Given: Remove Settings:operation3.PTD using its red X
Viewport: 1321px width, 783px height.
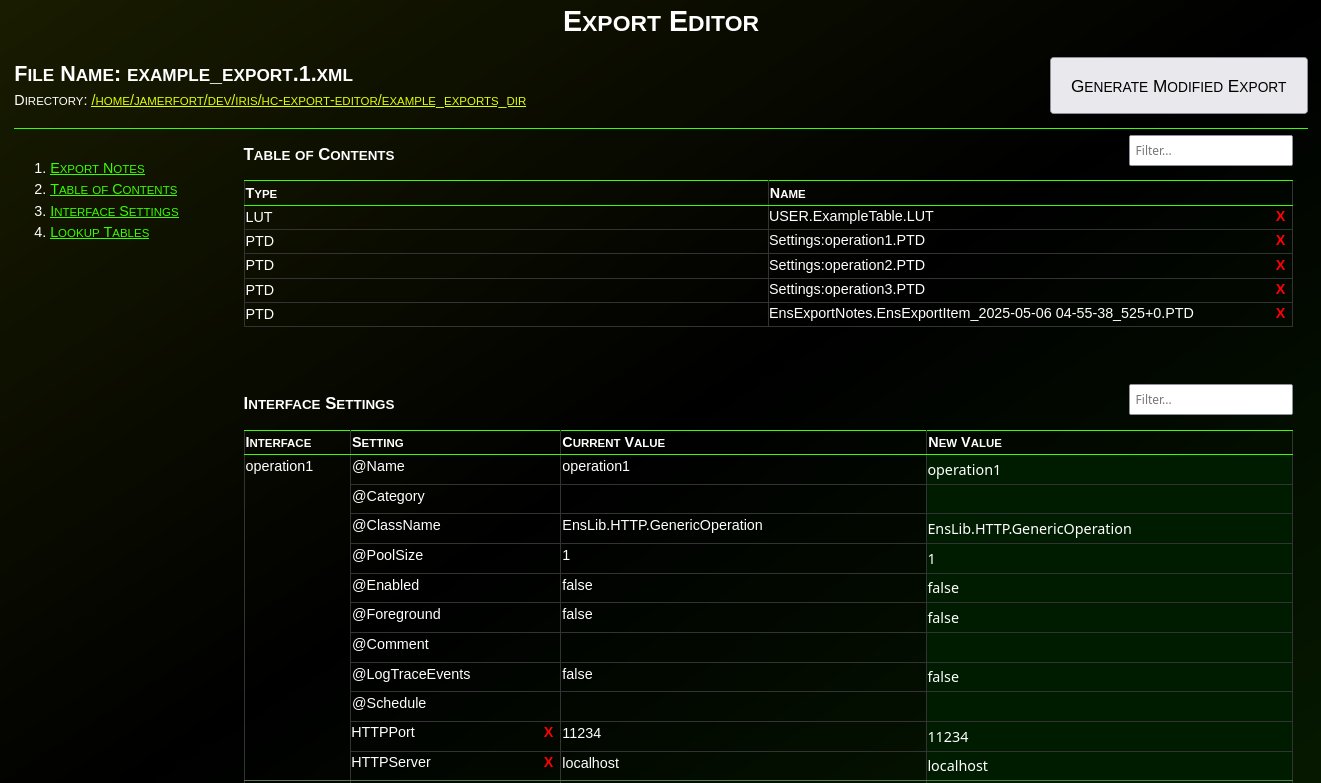Looking at the screenshot, I should (x=1280, y=289).
